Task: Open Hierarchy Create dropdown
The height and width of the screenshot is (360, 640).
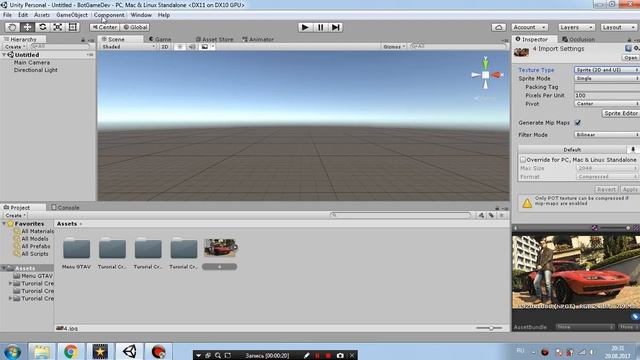Action: coord(15,47)
